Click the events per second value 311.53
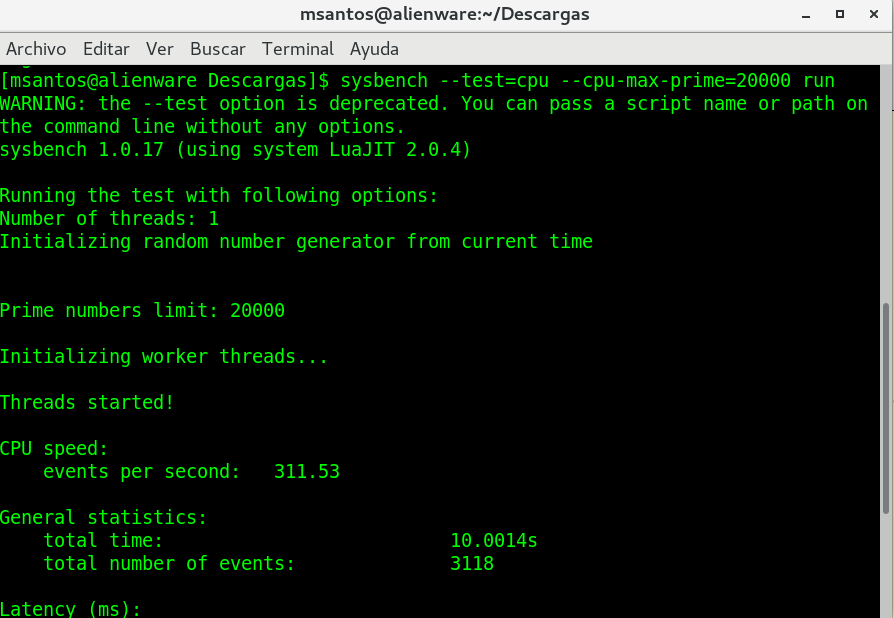This screenshot has width=894, height=618. (307, 471)
